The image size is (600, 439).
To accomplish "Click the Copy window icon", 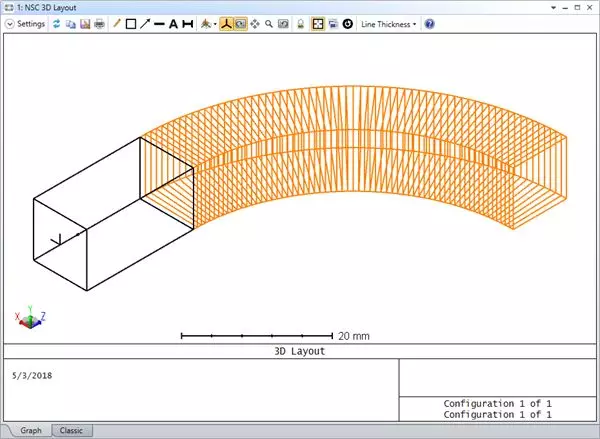I will (x=71, y=23).
